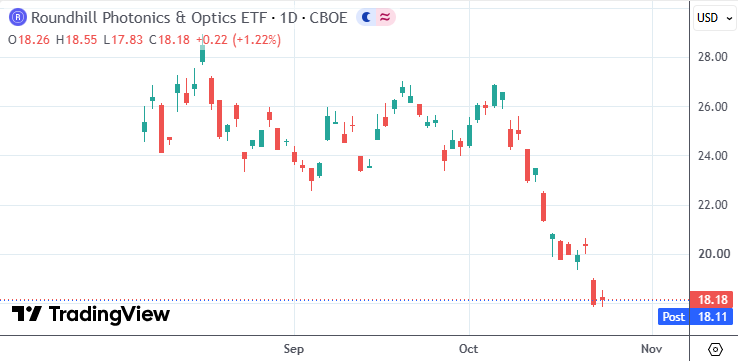Viewport: 738px width, 361px height.
Task: Click the 24.00 price scale label
Action: point(713,155)
